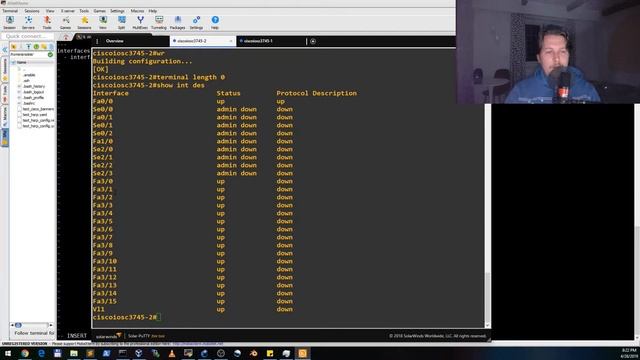Select the ciscoiosc3745-1 session tab
This screenshot has height=360, width=640.
pos(258,41)
